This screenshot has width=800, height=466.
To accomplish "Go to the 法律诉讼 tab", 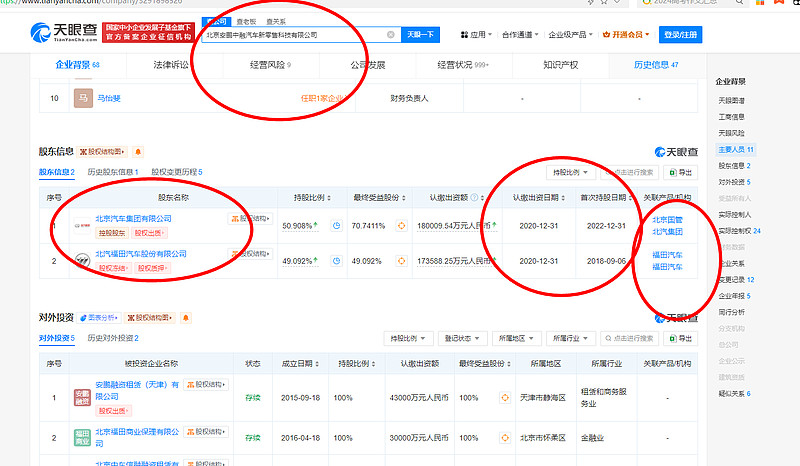I will tap(171, 65).
